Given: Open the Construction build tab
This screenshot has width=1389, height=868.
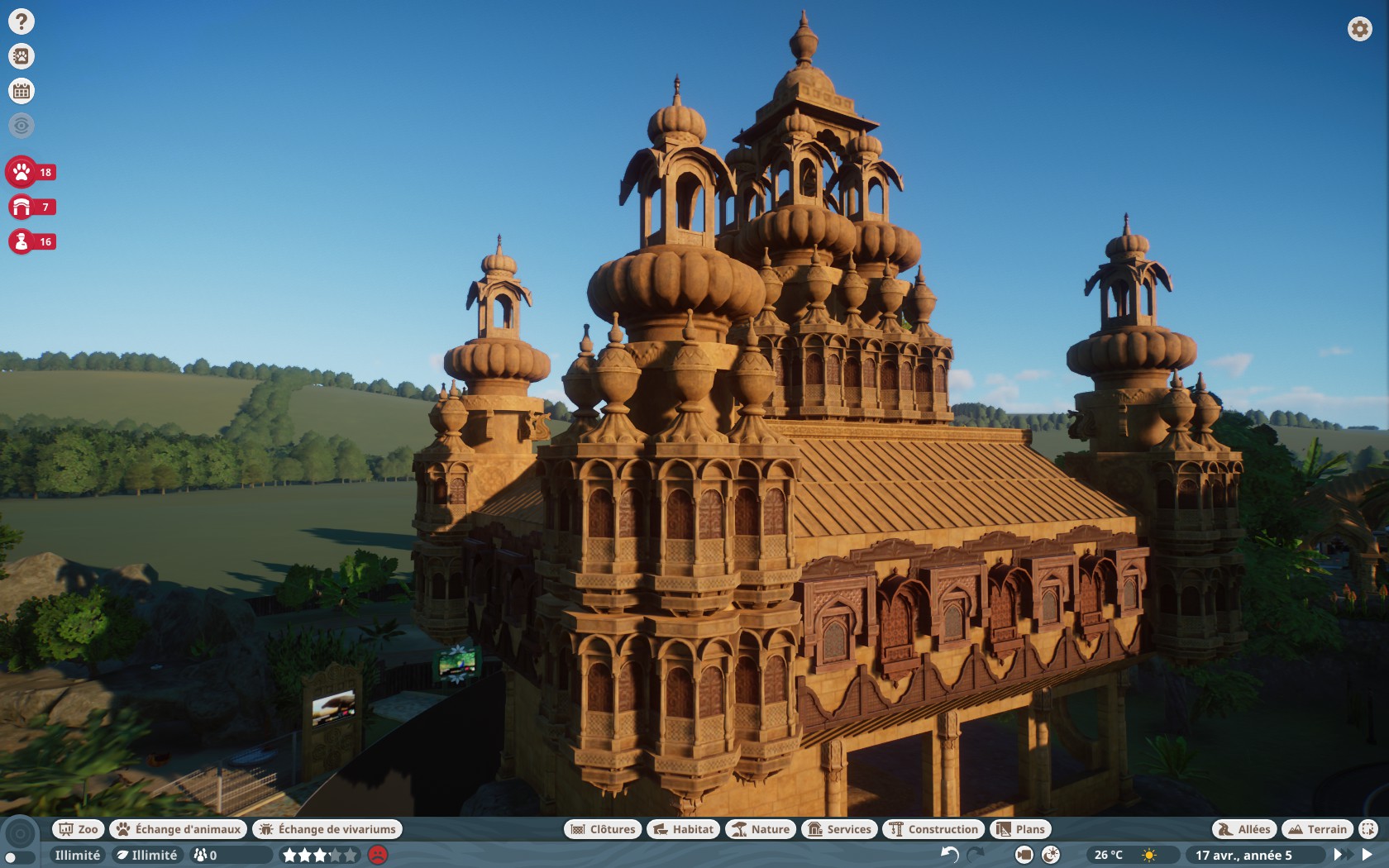Looking at the screenshot, I should [933, 829].
